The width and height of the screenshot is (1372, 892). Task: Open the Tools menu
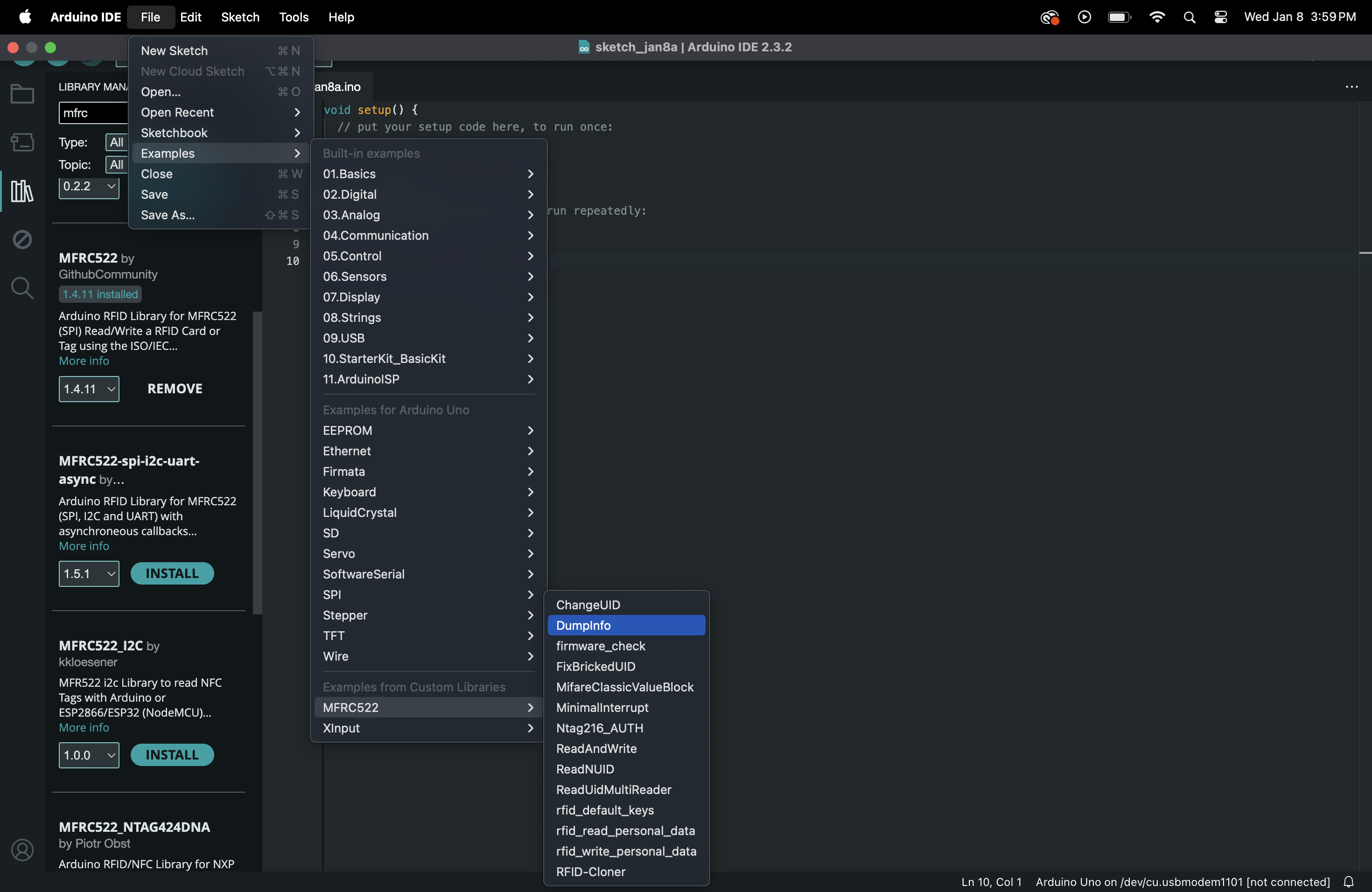coord(294,17)
